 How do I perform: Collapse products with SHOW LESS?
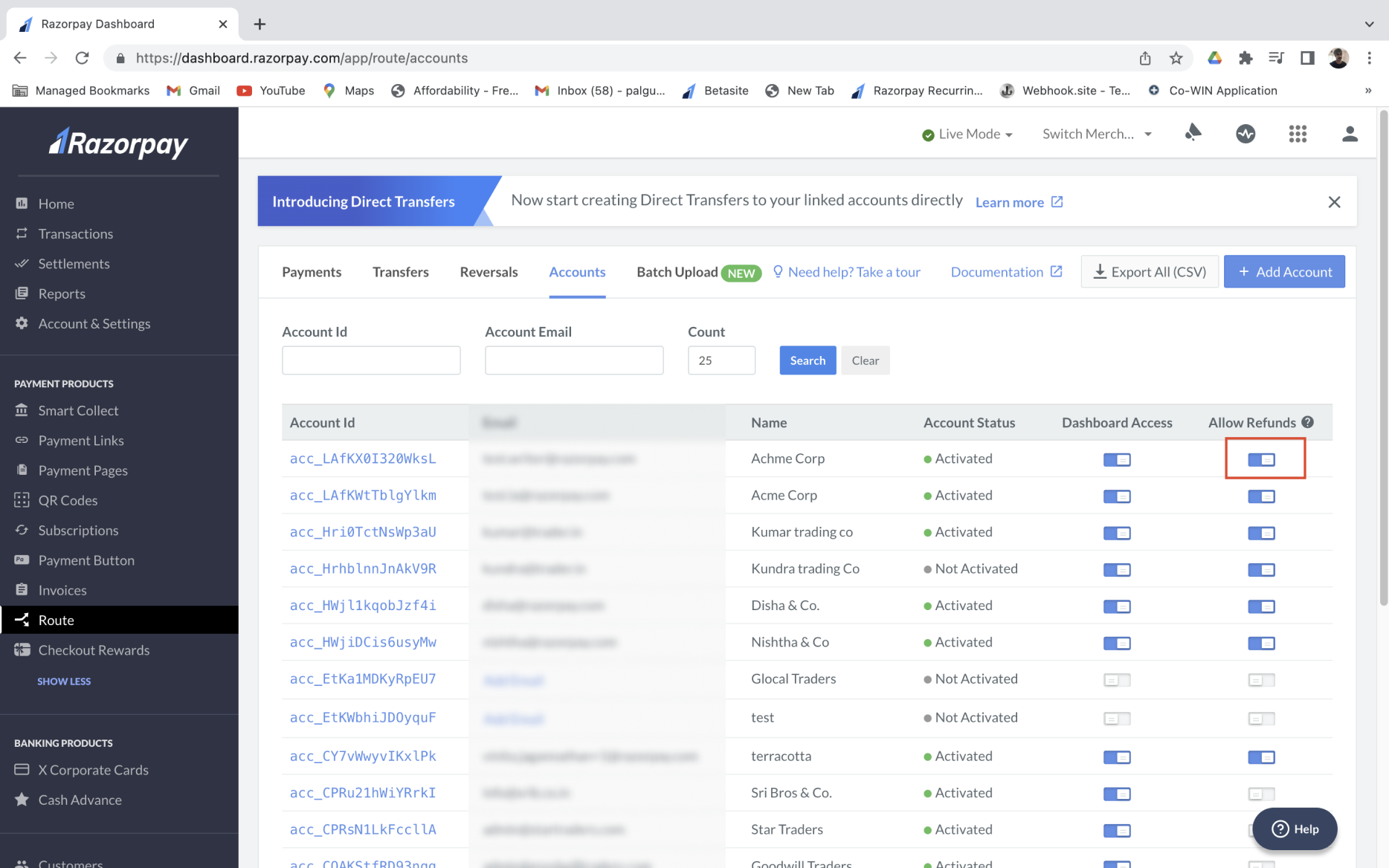pyautogui.click(x=64, y=681)
